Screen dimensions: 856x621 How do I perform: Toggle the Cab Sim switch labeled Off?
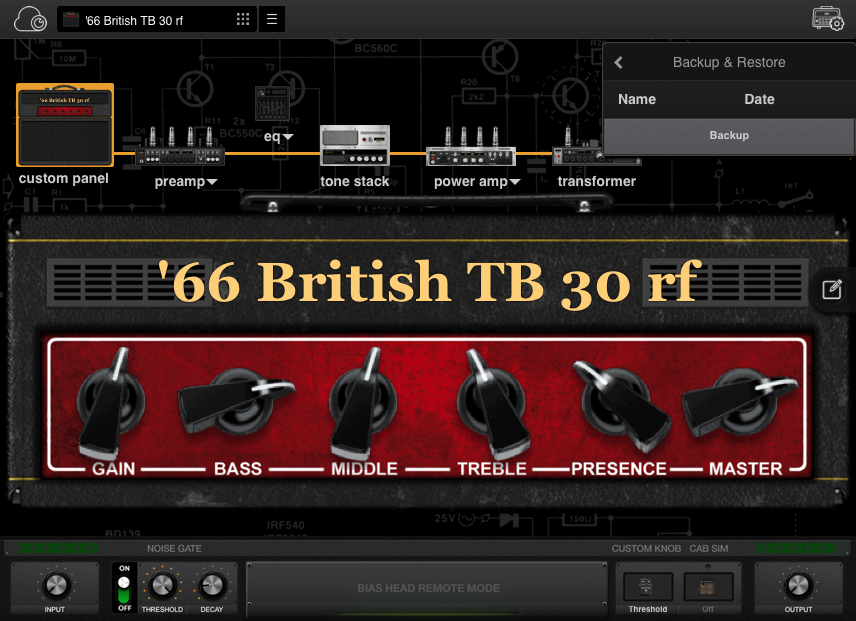tap(708, 587)
